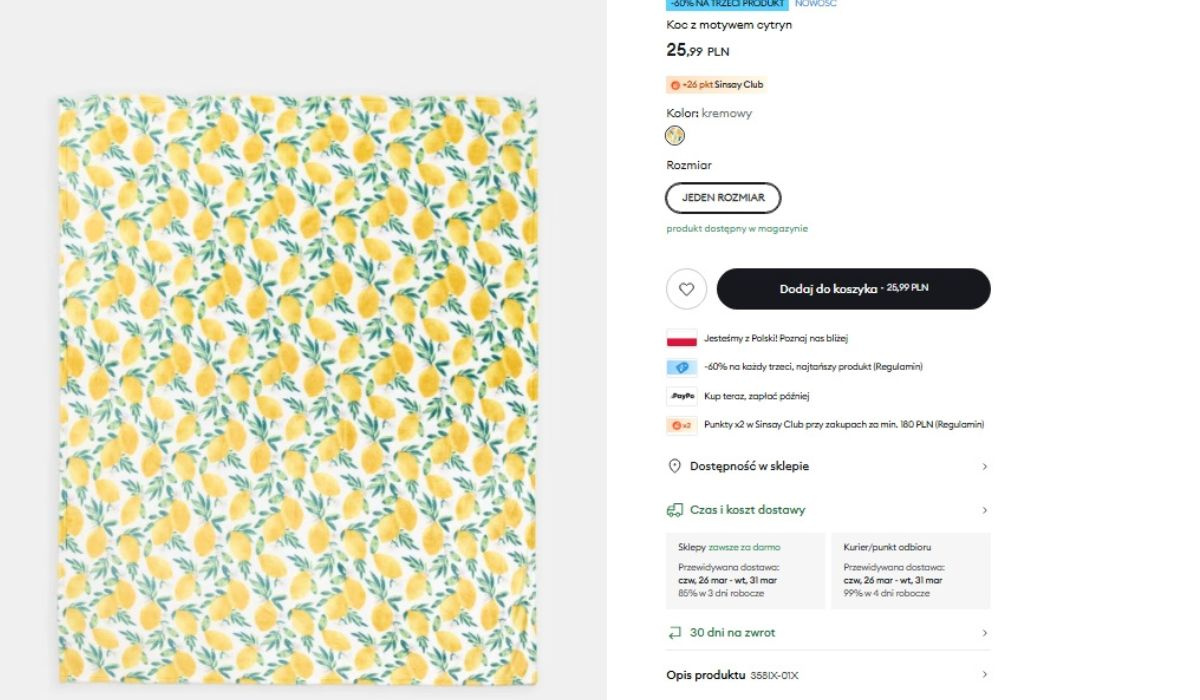Click the delivery truck icon
Image resolution: width=1200 pixels, height=700 pixels.
point(675,510)
